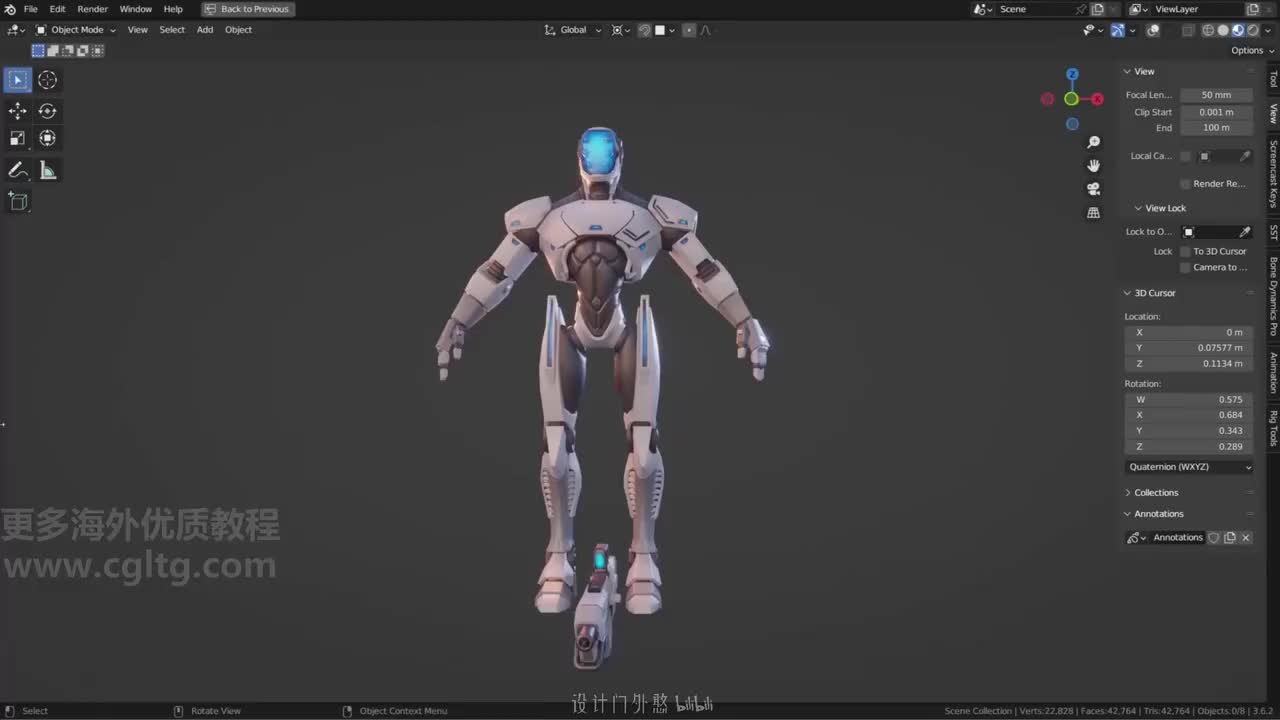Toggle X-ray mode
Image resolution: width=1280 pixels, height=720 pixels.
[1188, 30]
